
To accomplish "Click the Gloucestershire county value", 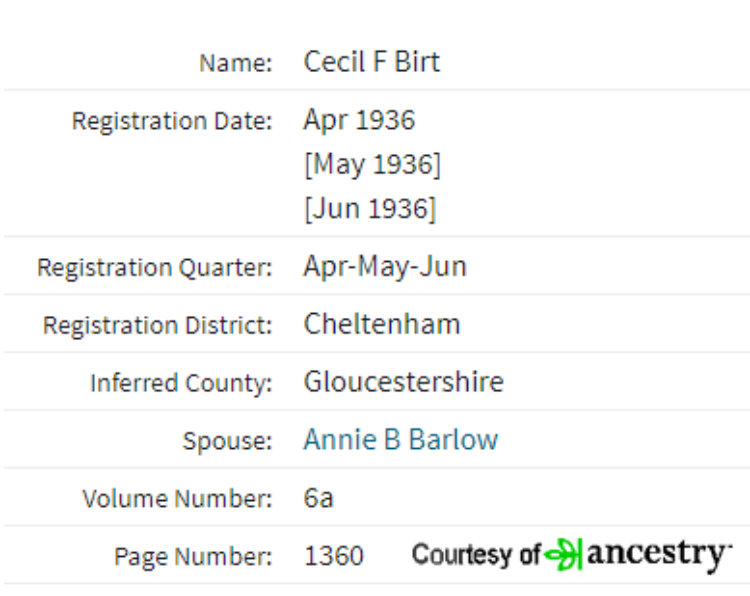I will [404, 382].
